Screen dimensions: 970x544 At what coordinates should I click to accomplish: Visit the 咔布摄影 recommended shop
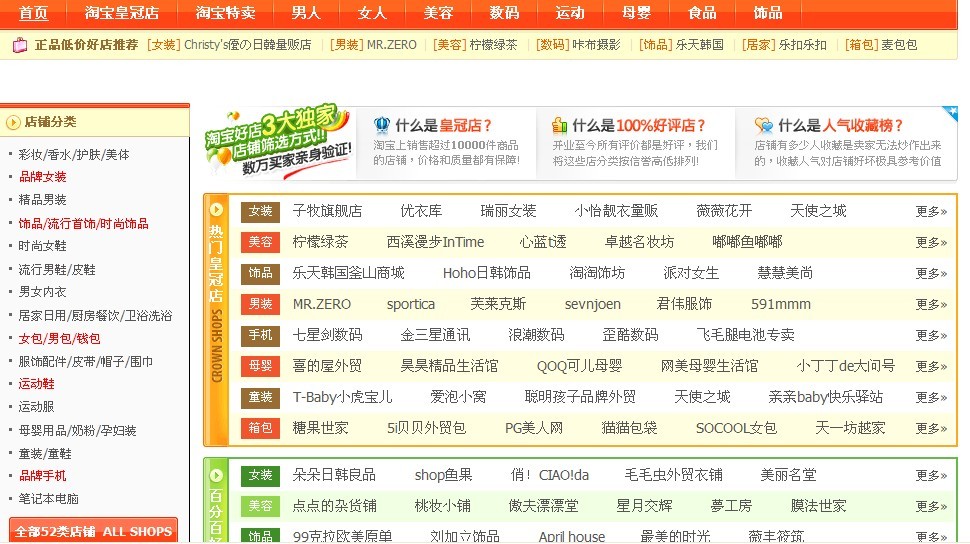(x=596, y=45)
